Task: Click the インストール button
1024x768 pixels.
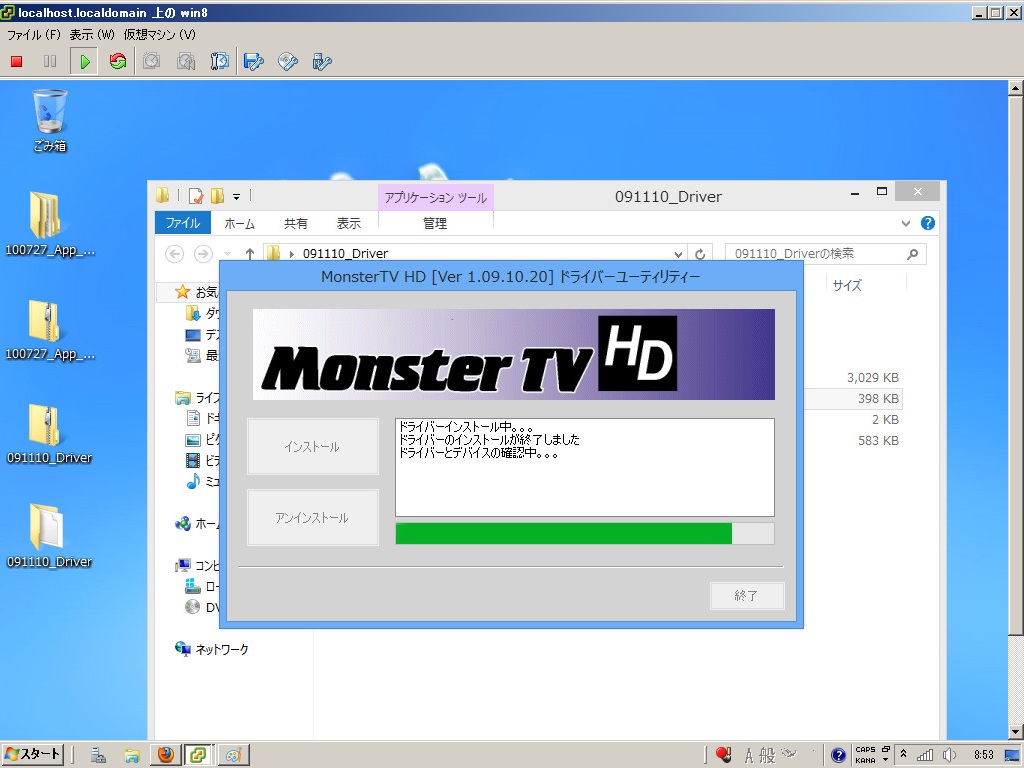Action: pyautogui.click(x=312, y=447)
